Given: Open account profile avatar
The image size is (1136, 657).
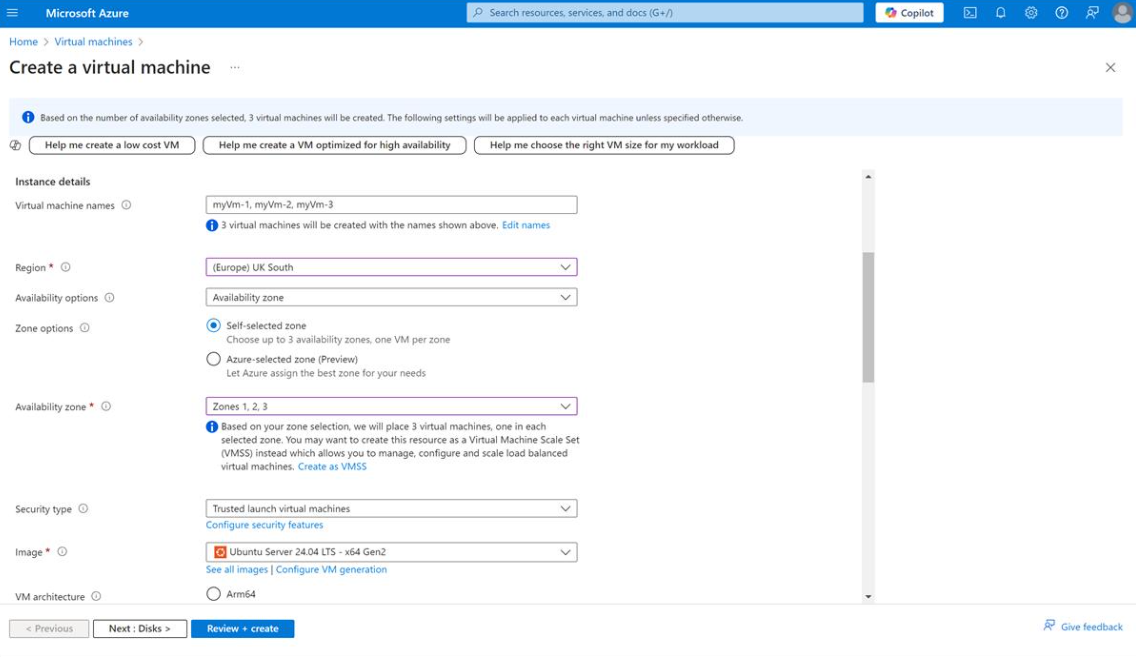Looking at the screenshot, I should (1123, 13).
